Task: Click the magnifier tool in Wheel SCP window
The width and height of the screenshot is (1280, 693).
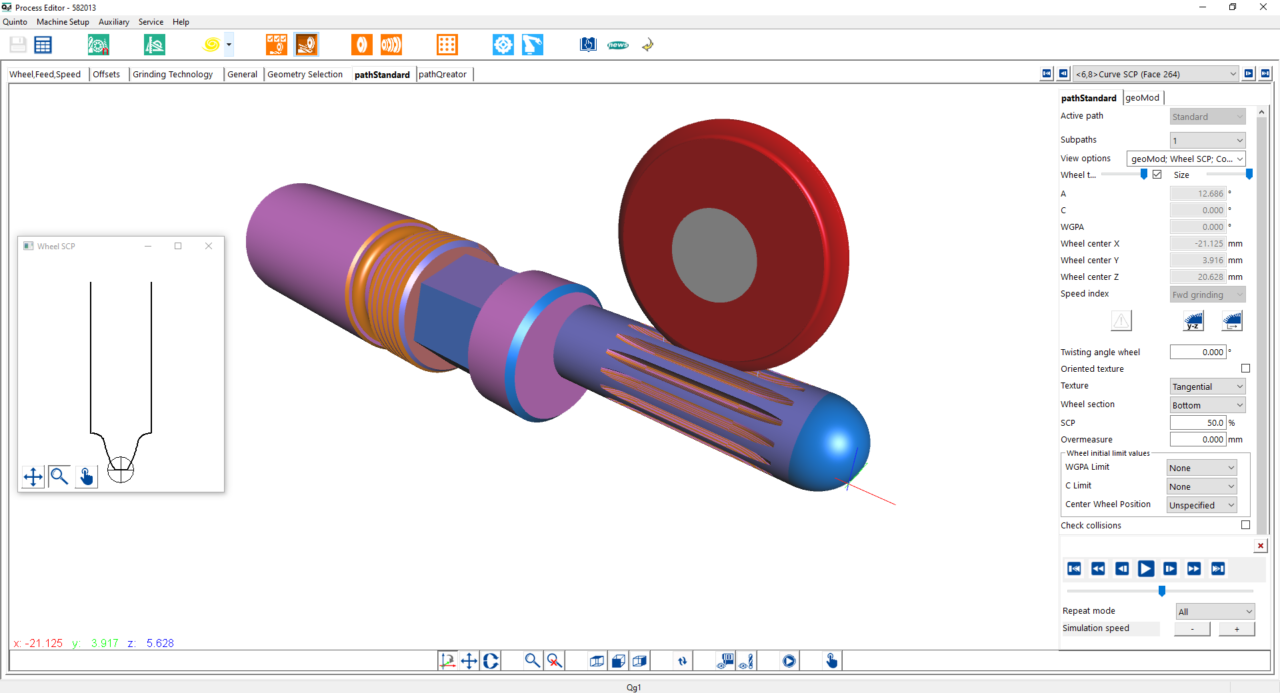Action: pos(59,477)
